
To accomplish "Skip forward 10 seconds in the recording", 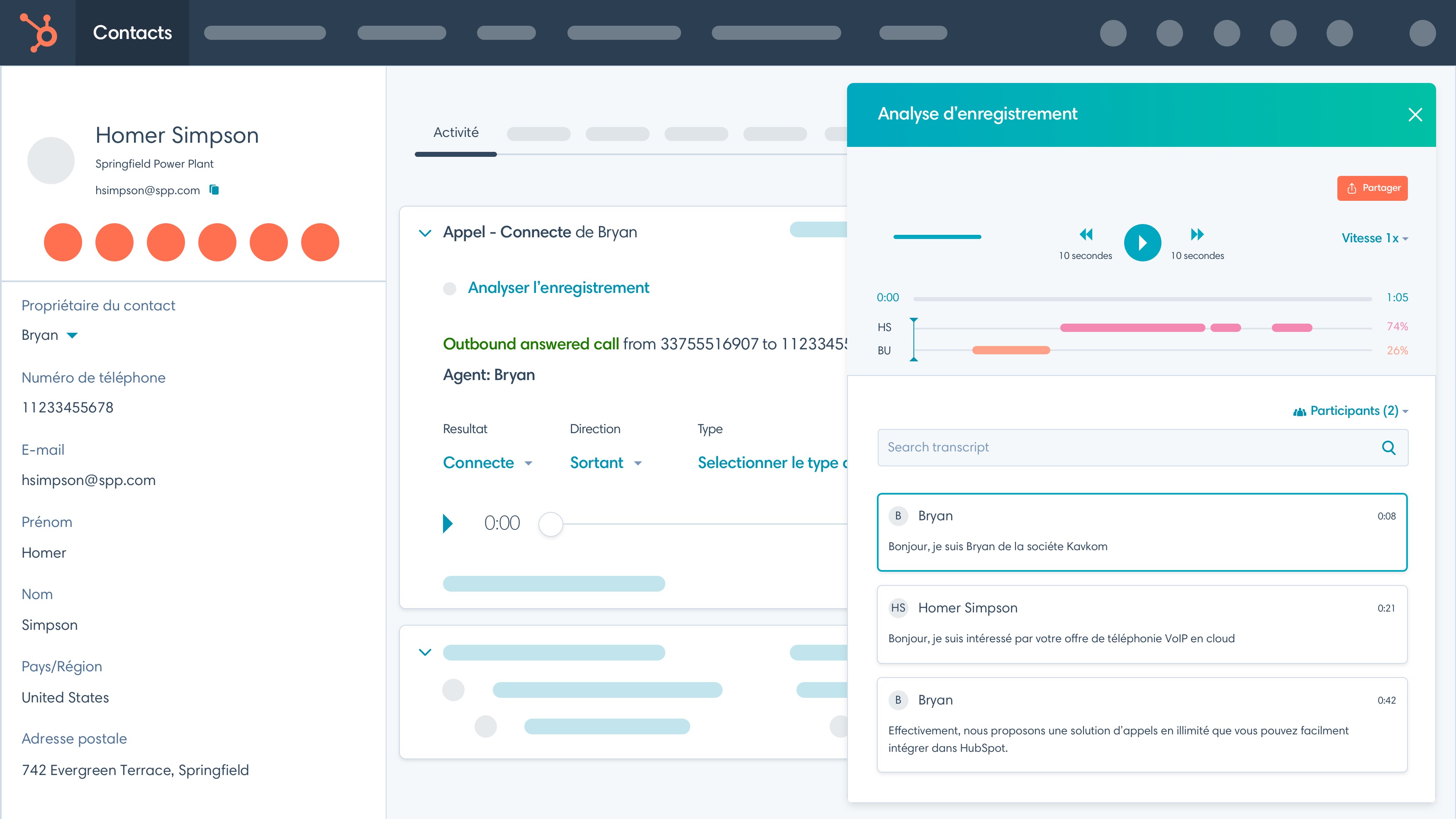I will pyautogui.click(x=1197, y=234).
